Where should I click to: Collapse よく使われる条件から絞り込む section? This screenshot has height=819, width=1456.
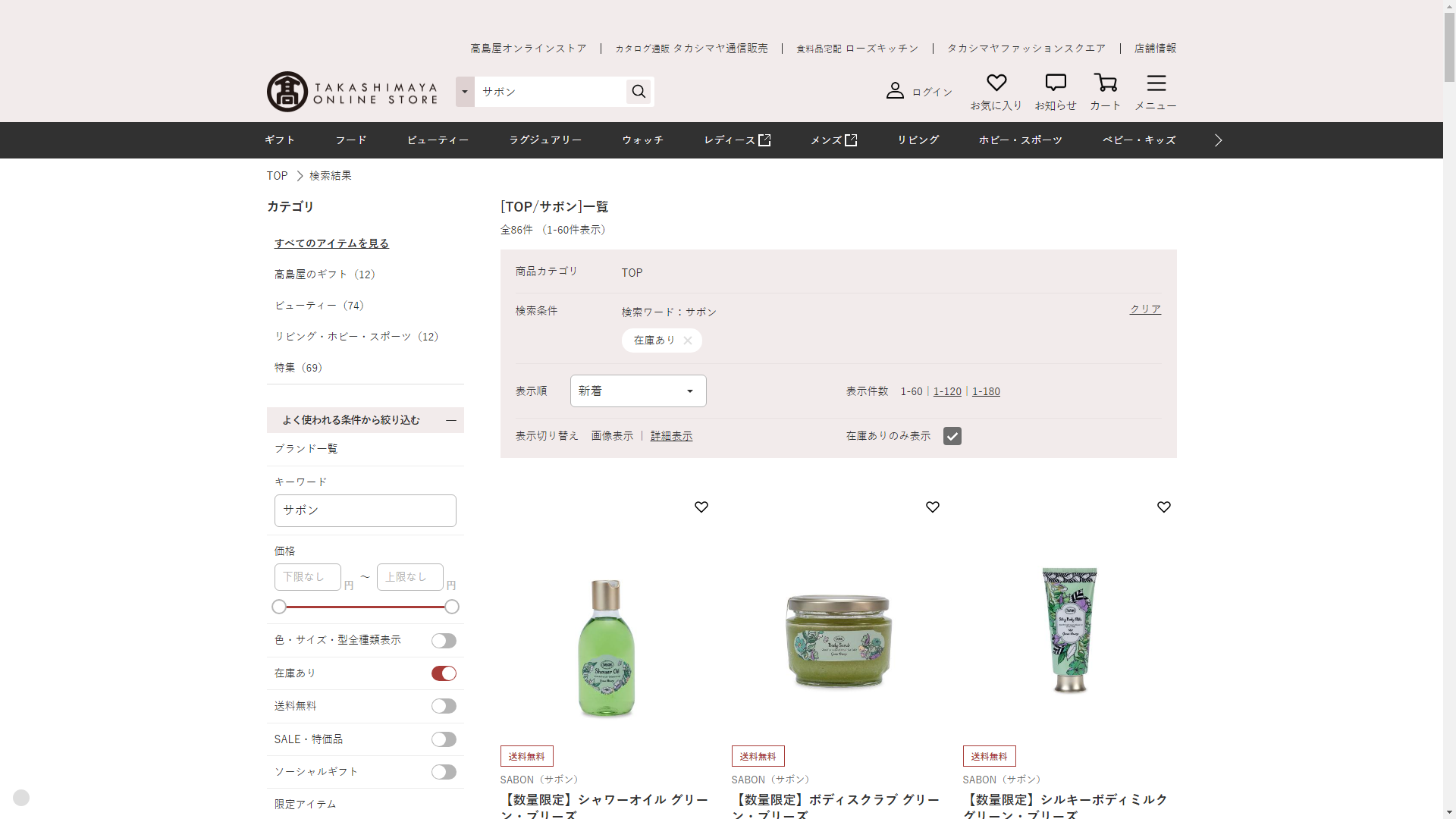tap(450, 420)
